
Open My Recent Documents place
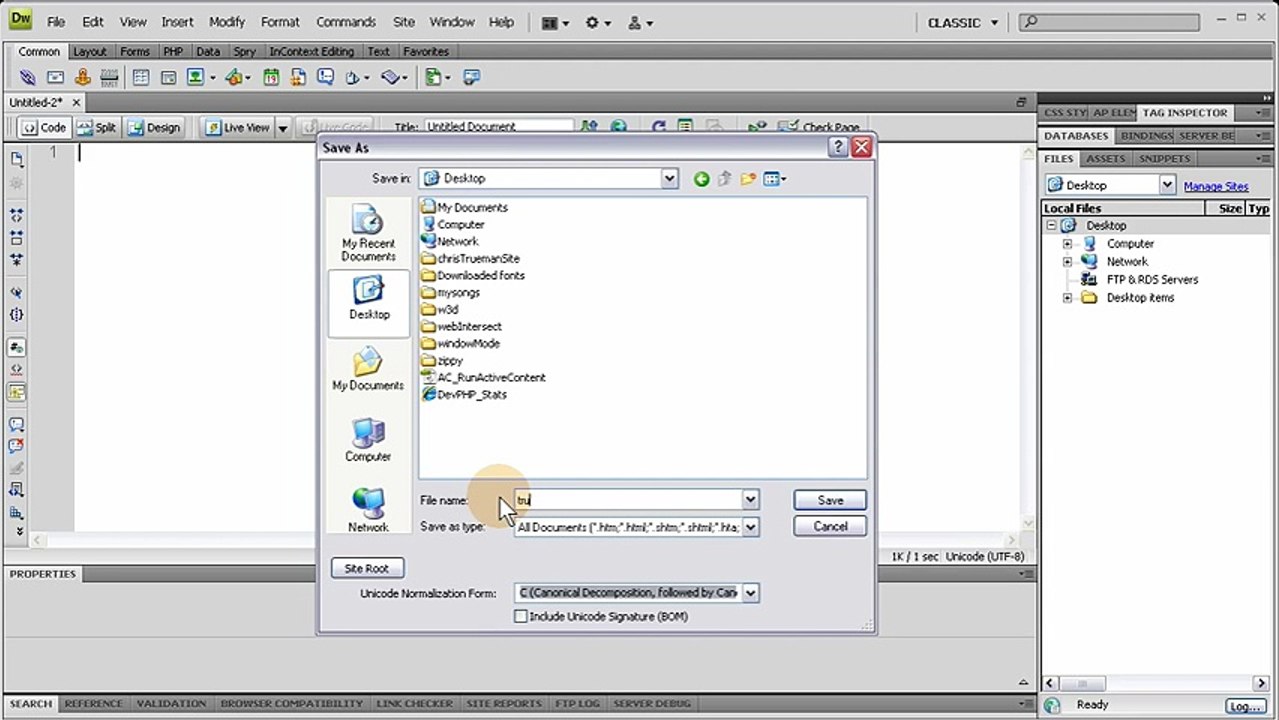coord(368,234)
